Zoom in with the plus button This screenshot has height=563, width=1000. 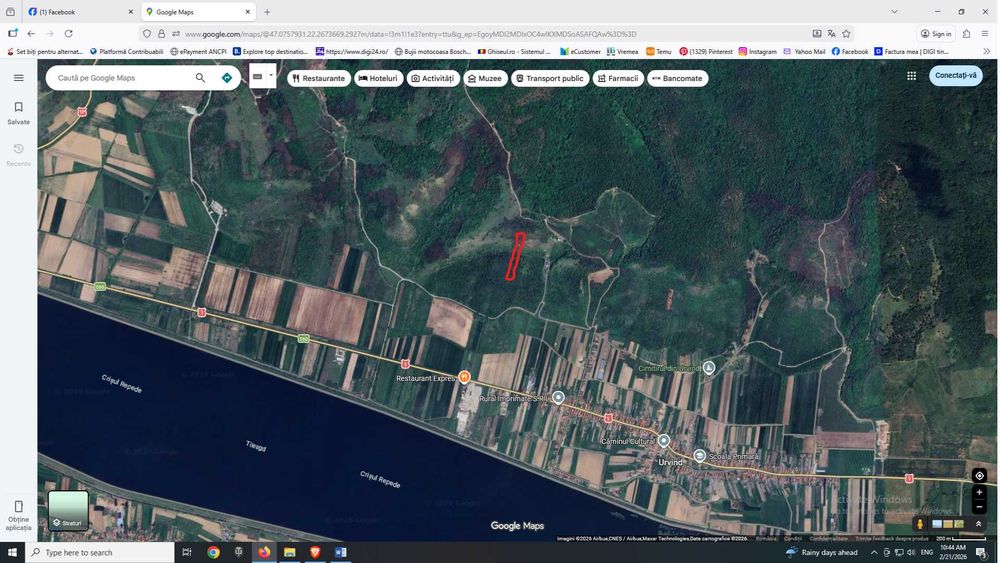(x=979, y=493)
